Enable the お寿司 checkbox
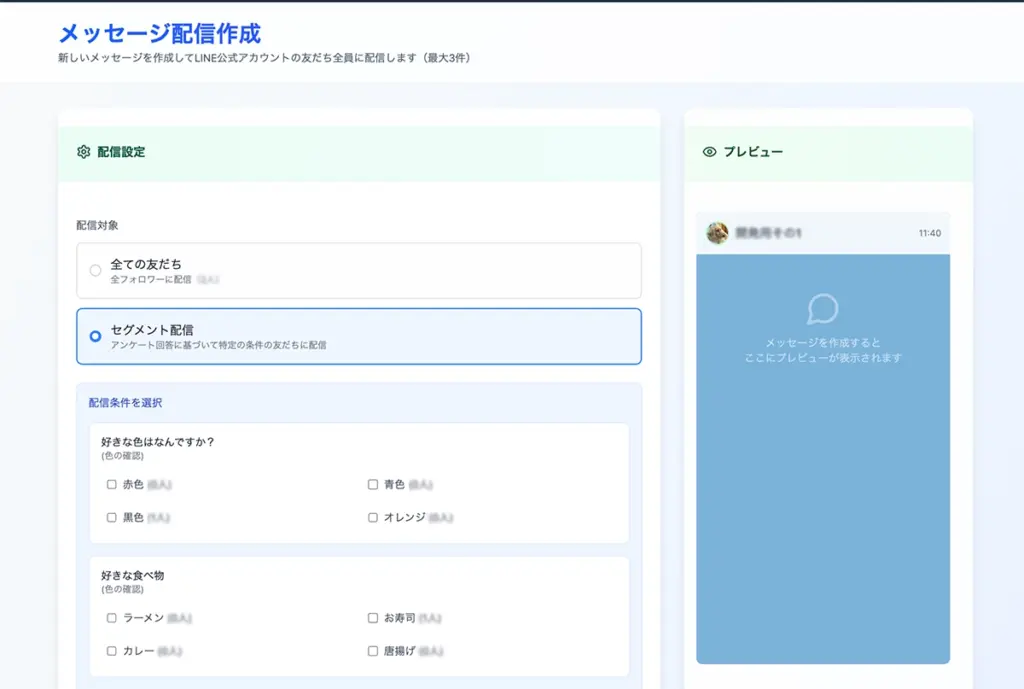 (x=373, y=618)
